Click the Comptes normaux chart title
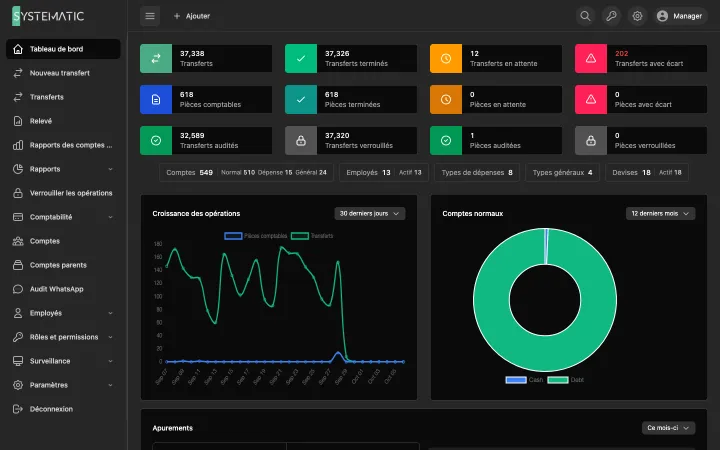Screen dimensions: 720x450 (472, 214)
